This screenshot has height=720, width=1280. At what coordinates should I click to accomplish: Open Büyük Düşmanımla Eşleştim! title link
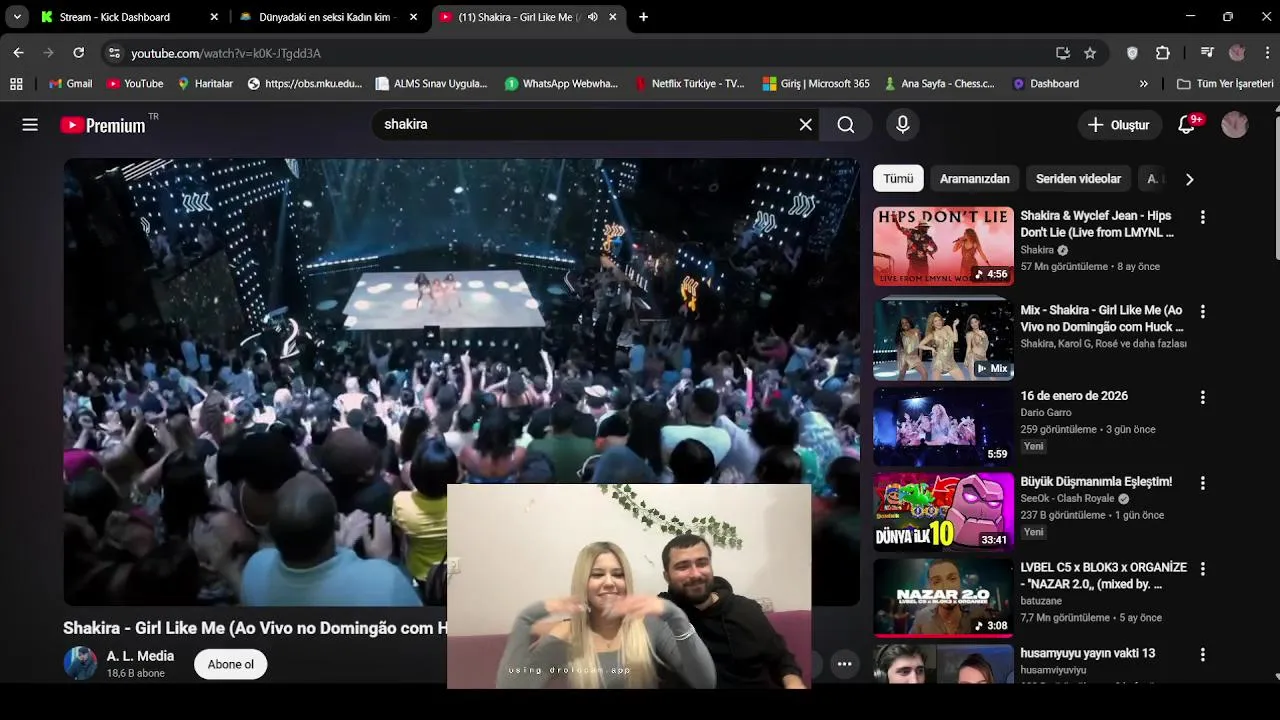[x=1096, y=482]
